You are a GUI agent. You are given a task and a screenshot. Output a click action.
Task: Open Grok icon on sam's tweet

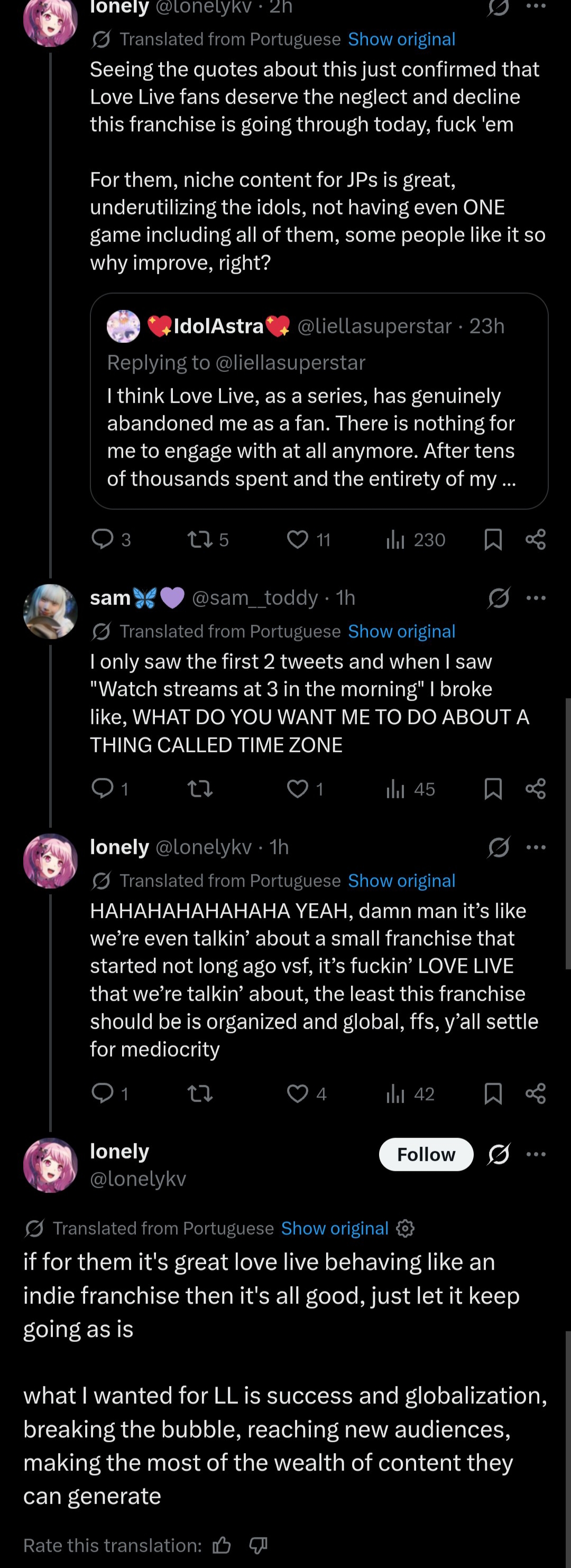coord(499,598)
